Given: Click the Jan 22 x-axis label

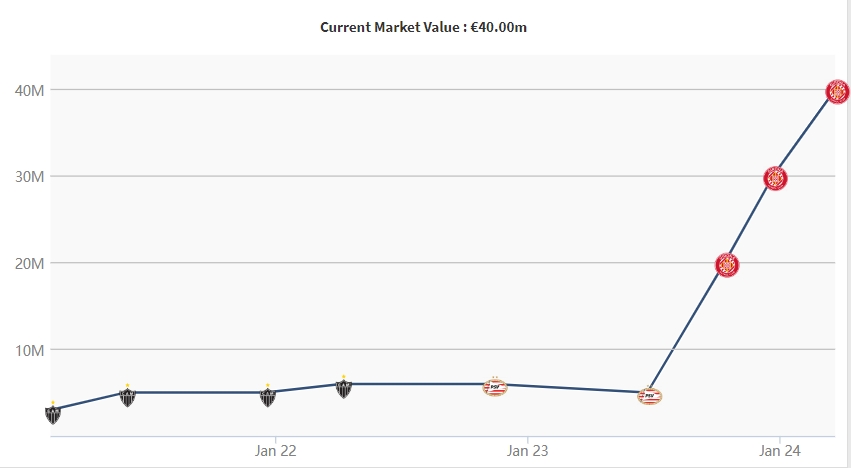Looking at the screenshot, I should (x=275, y=451).
